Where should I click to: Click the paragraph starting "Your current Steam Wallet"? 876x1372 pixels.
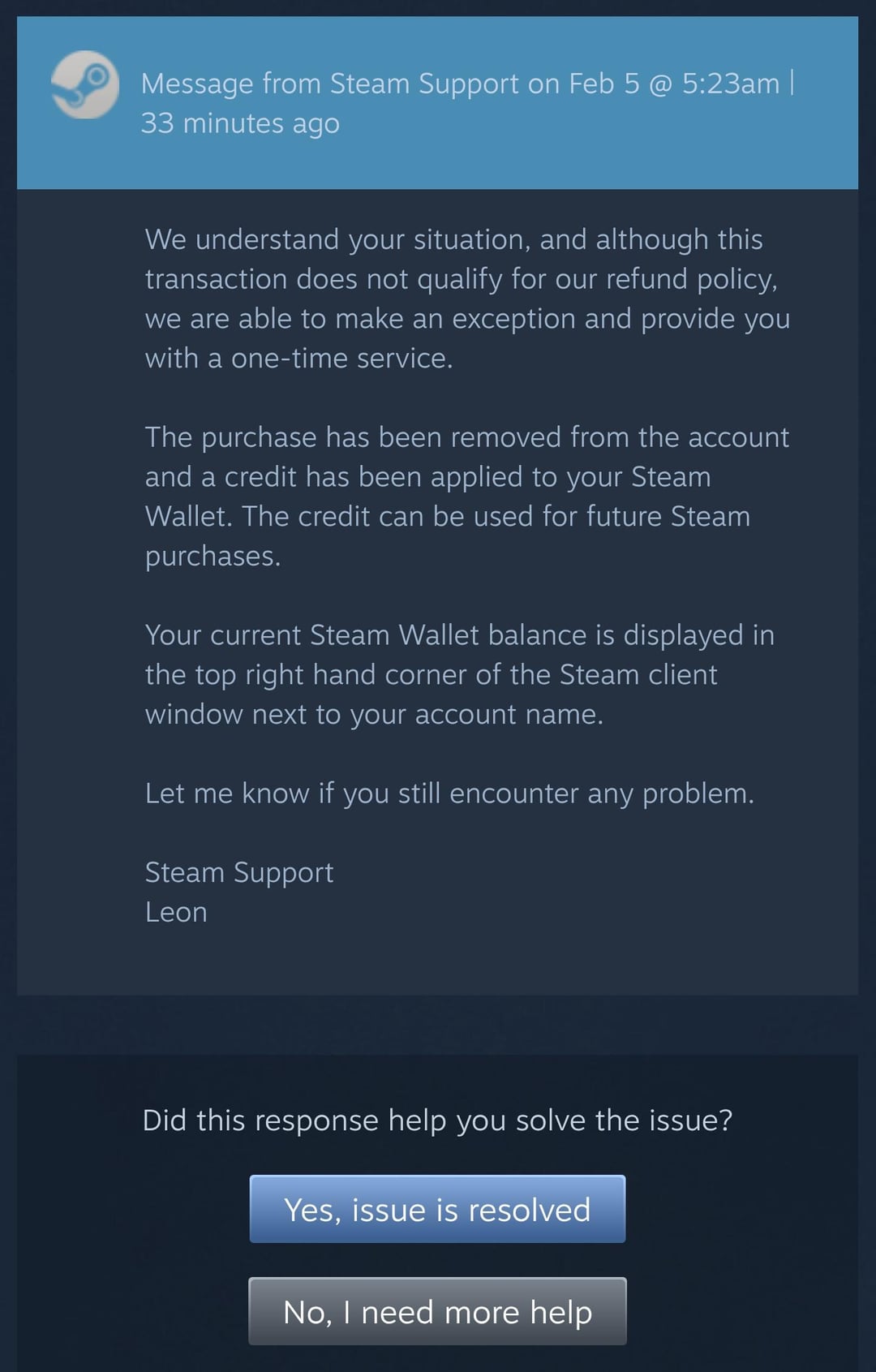[458, 674]
